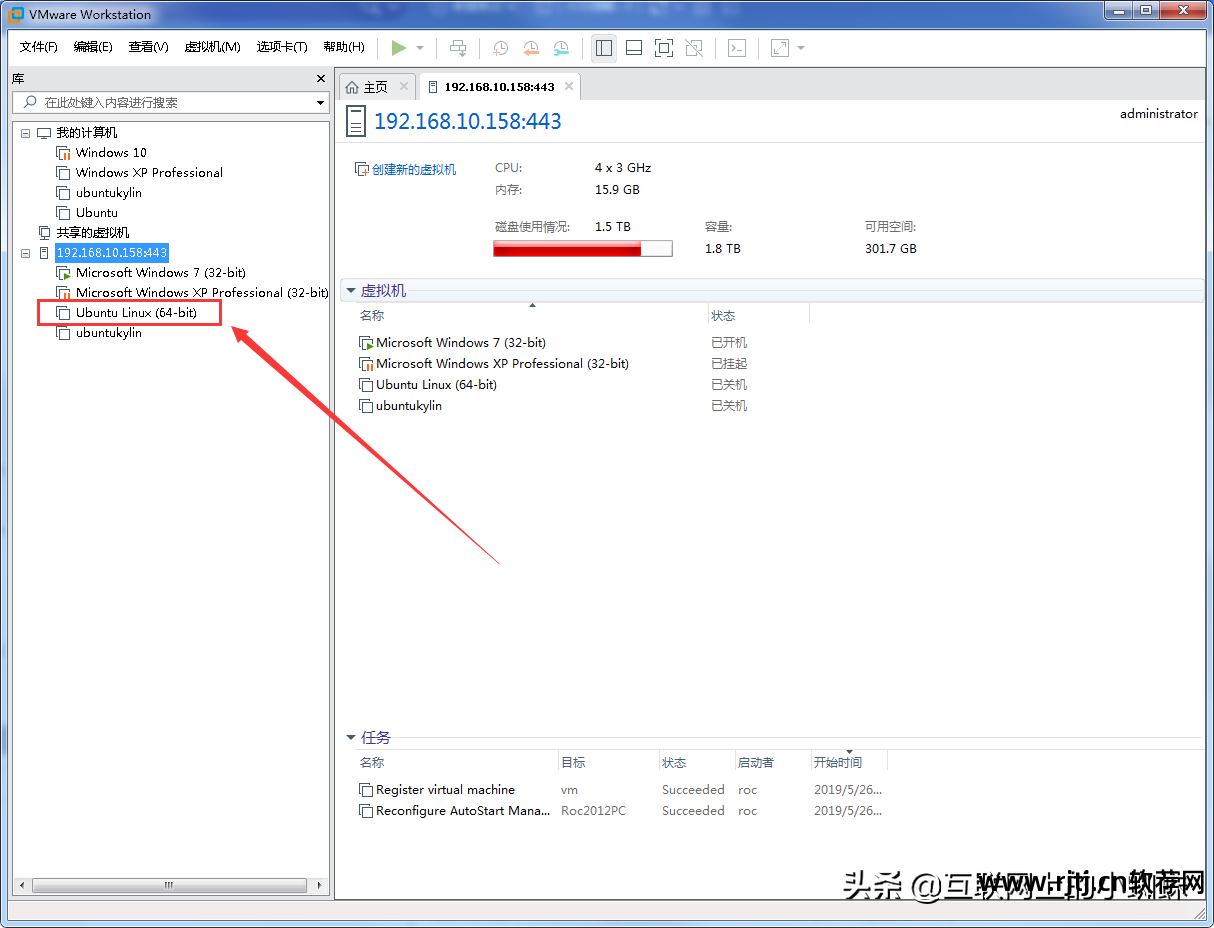1214x928 pixels.
Task: Collapse the 192.168.10.158:443 tree node
Action: click(25, 253)
